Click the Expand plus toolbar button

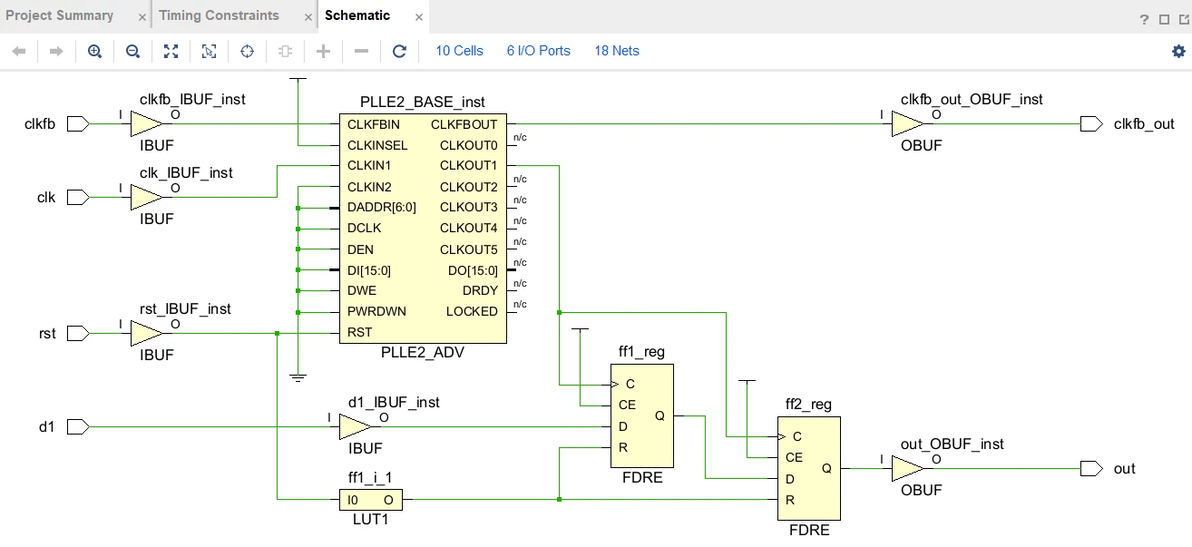click(323, 51)
